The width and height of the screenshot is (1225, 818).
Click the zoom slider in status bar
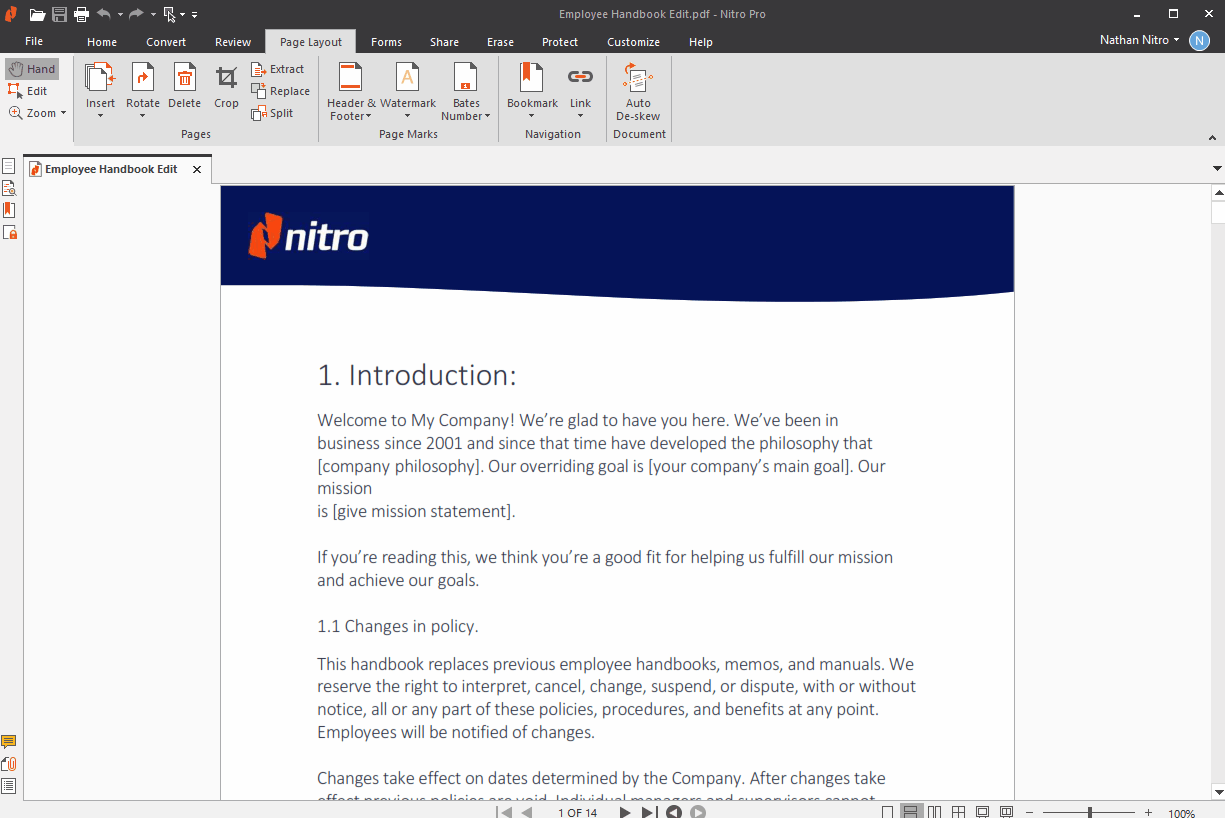click(1089, 812)
